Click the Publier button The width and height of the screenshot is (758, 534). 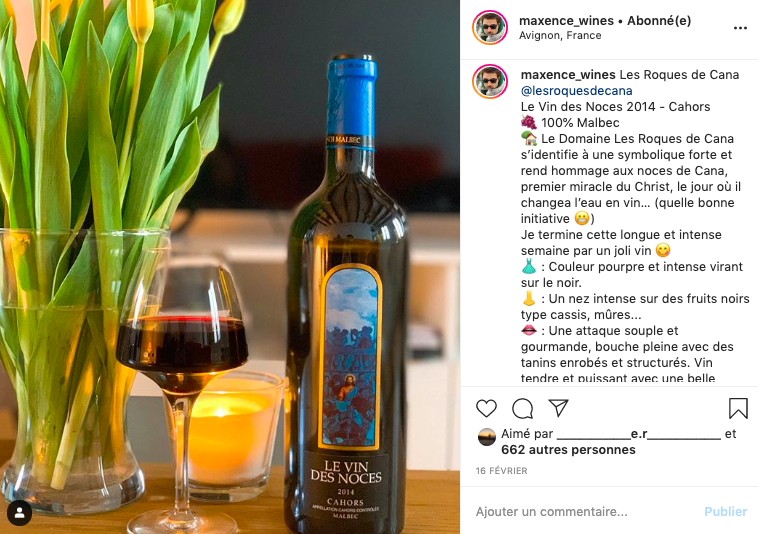tap(725, 511)
